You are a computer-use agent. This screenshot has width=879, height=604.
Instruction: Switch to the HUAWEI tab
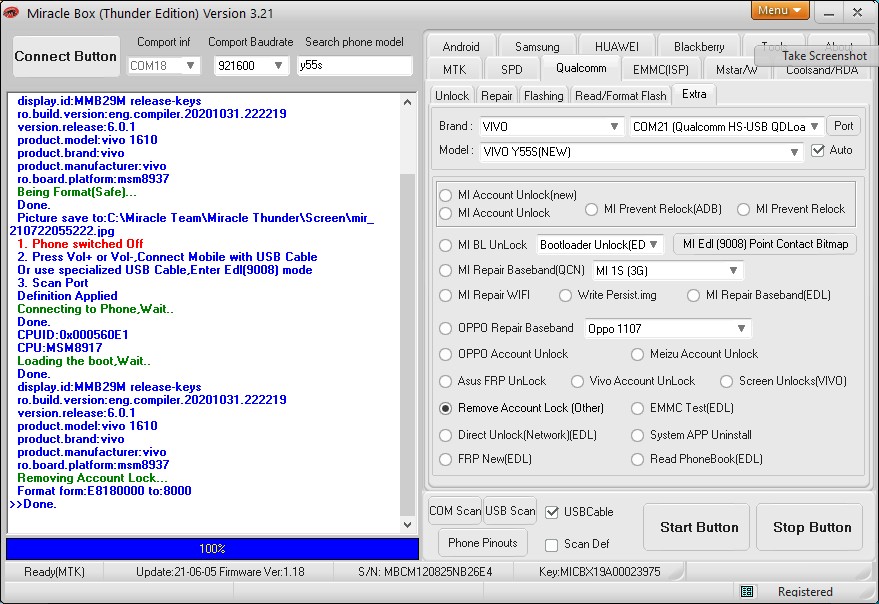[x=617, y=47]
